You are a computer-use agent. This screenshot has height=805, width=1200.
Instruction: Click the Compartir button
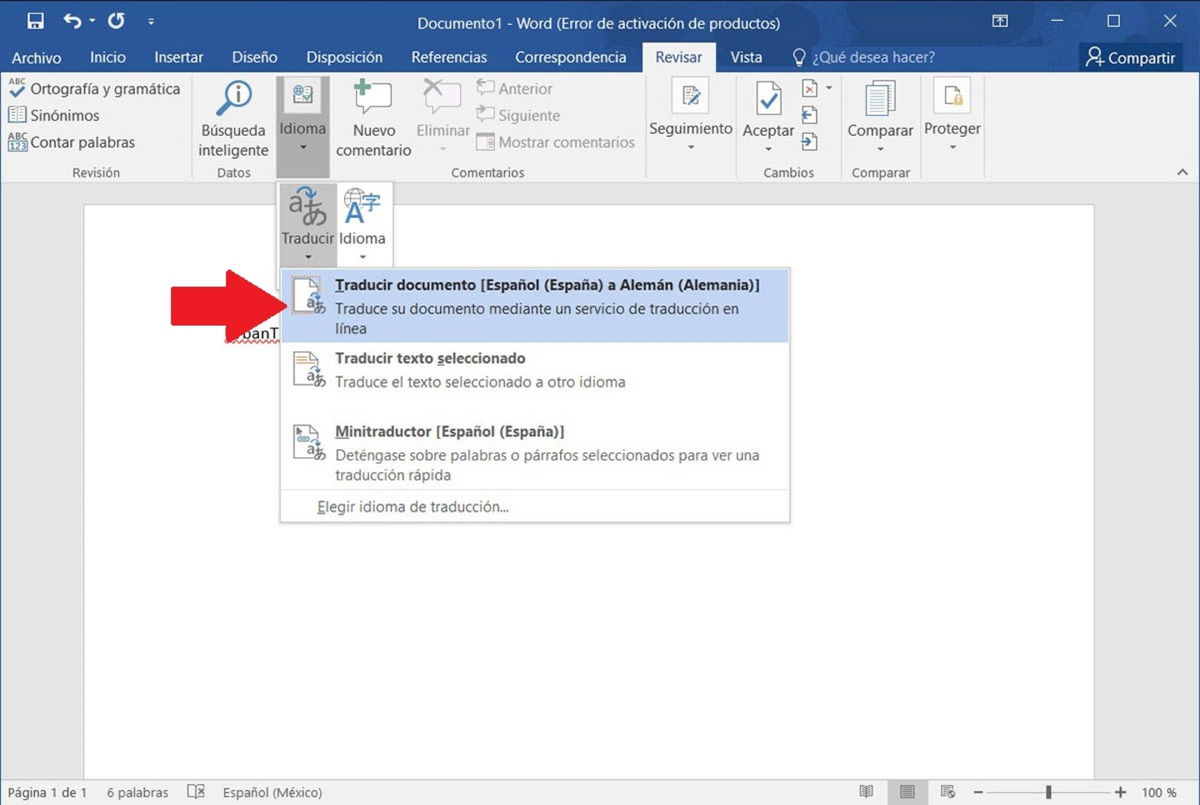[1130, 57]
